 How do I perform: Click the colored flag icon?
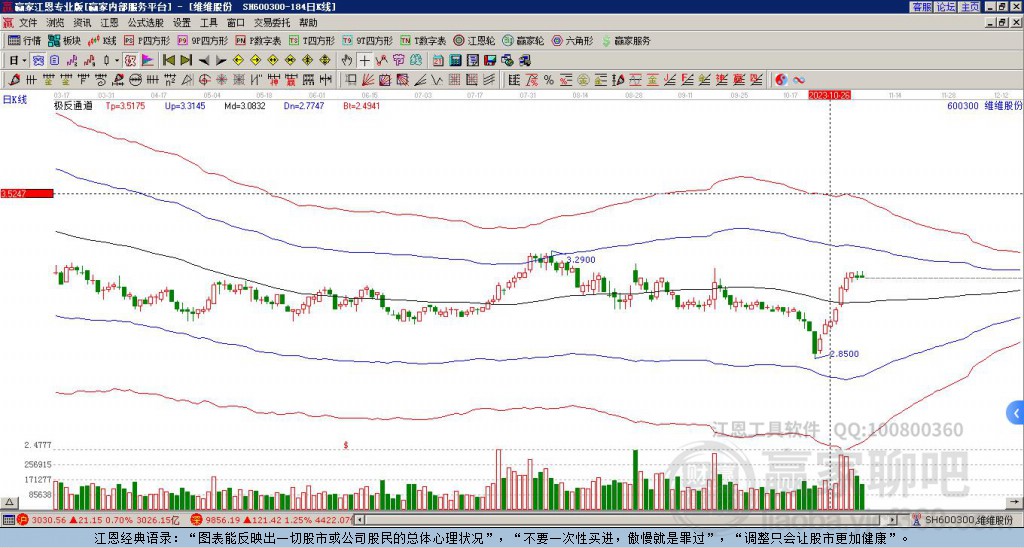click(148, 60)
